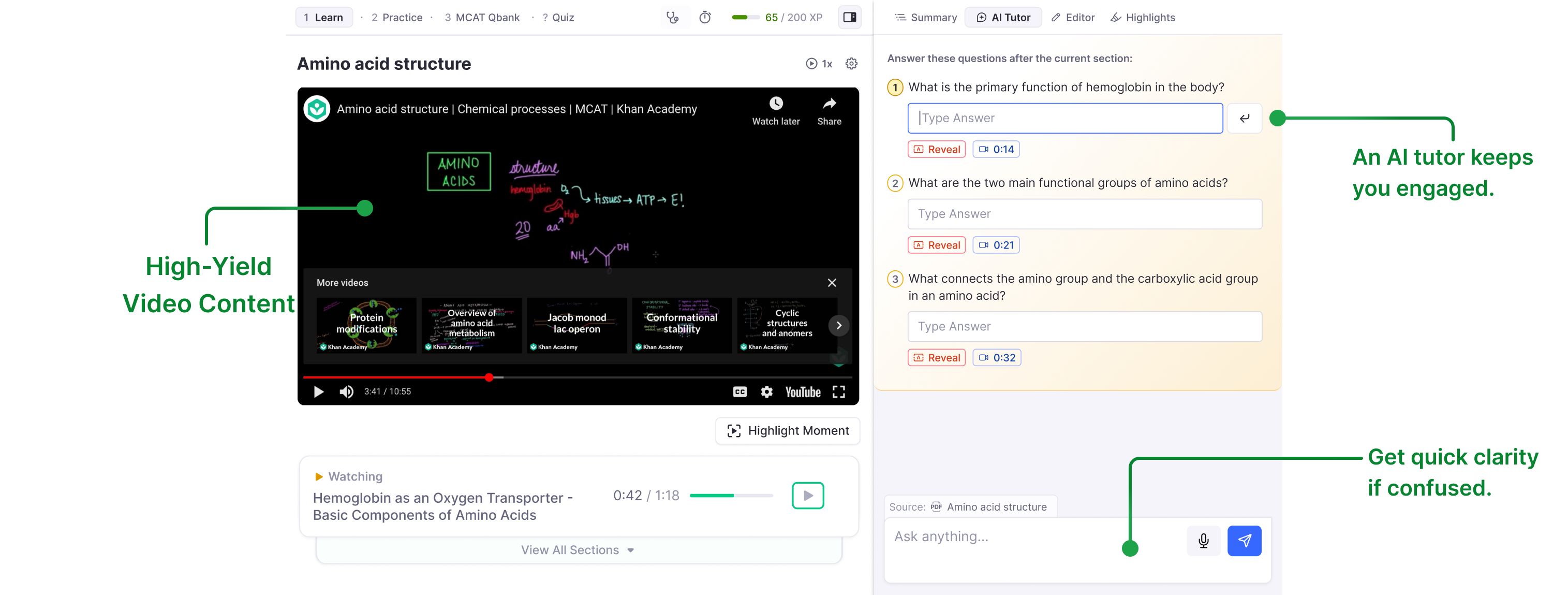Open the Protein modifications video thumbnail
1568x595 pixels.
[366, 325]
